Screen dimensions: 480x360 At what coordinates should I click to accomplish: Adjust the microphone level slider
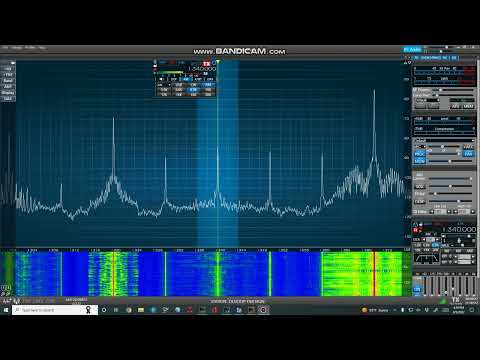pyautogui.click(x=444, y=147)
